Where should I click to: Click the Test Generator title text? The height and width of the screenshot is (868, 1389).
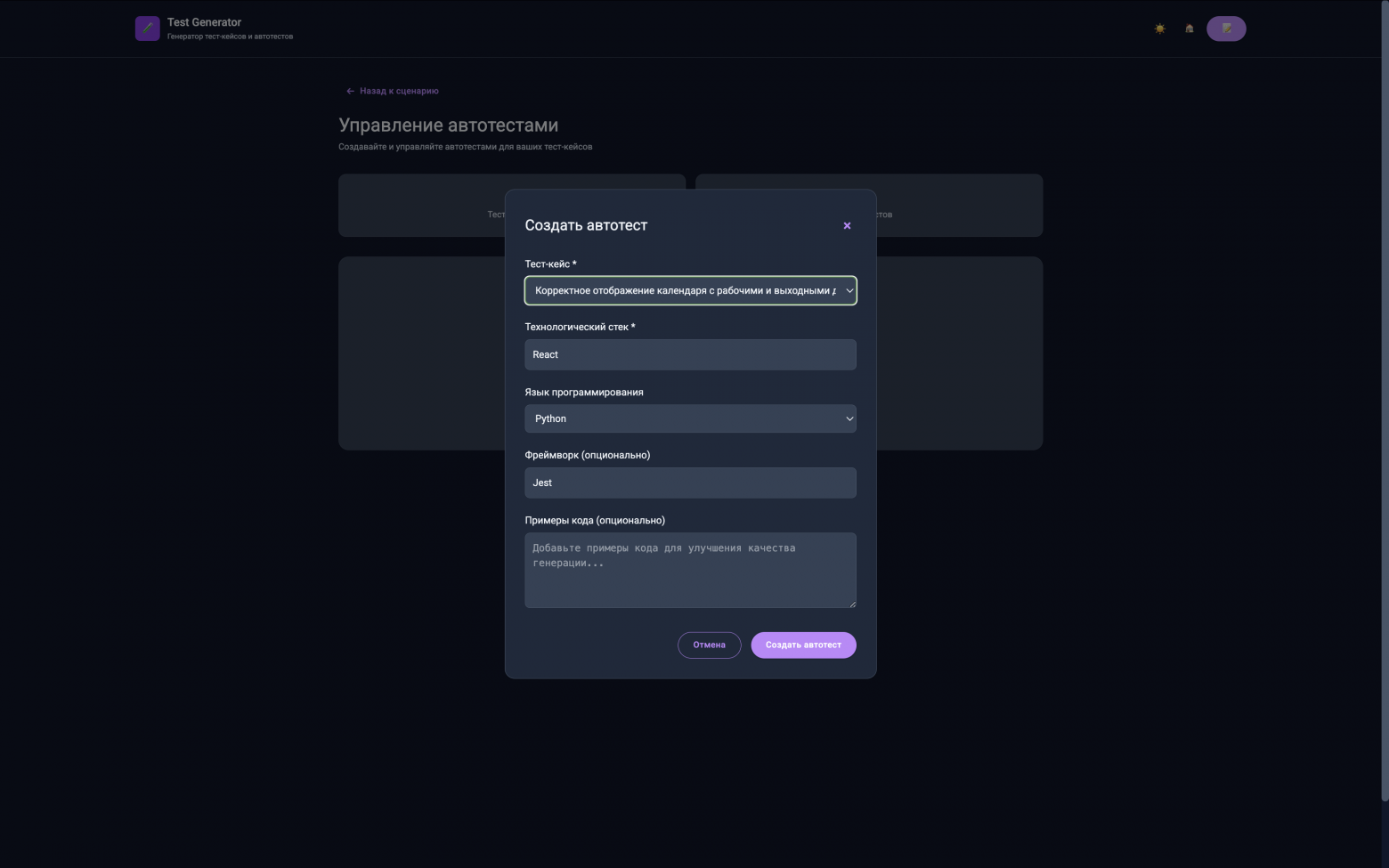coord(204,22)
